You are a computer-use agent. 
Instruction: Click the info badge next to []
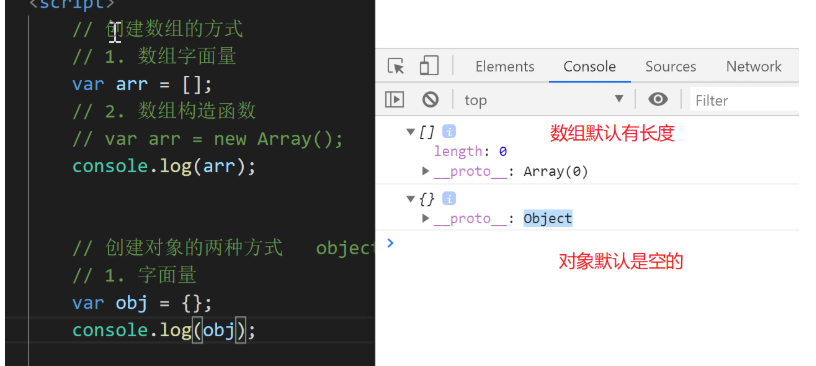tap(449, 131)
